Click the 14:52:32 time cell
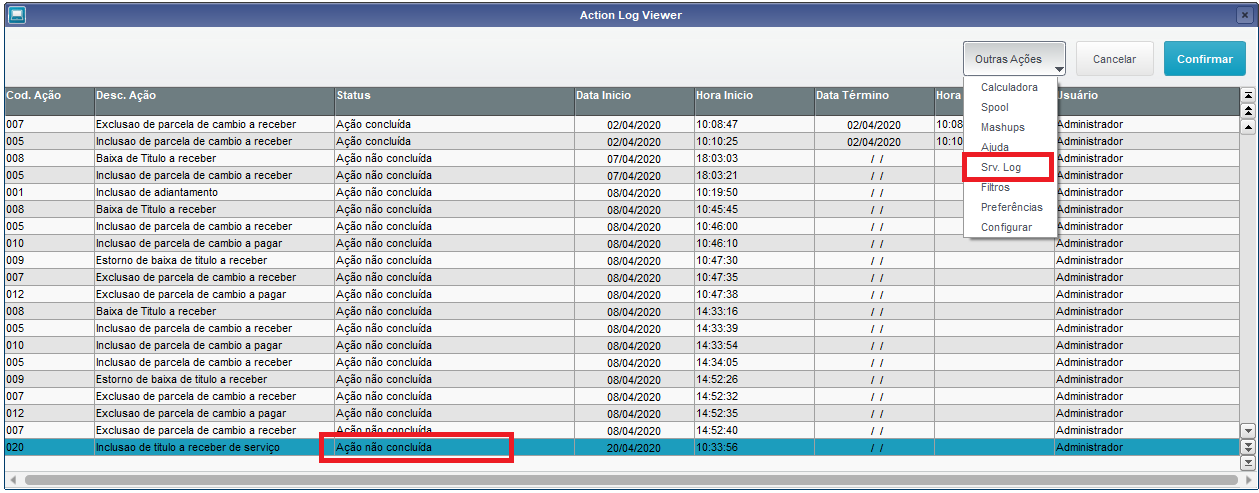This screenshot has width=1259, height=493. [754, 396]
